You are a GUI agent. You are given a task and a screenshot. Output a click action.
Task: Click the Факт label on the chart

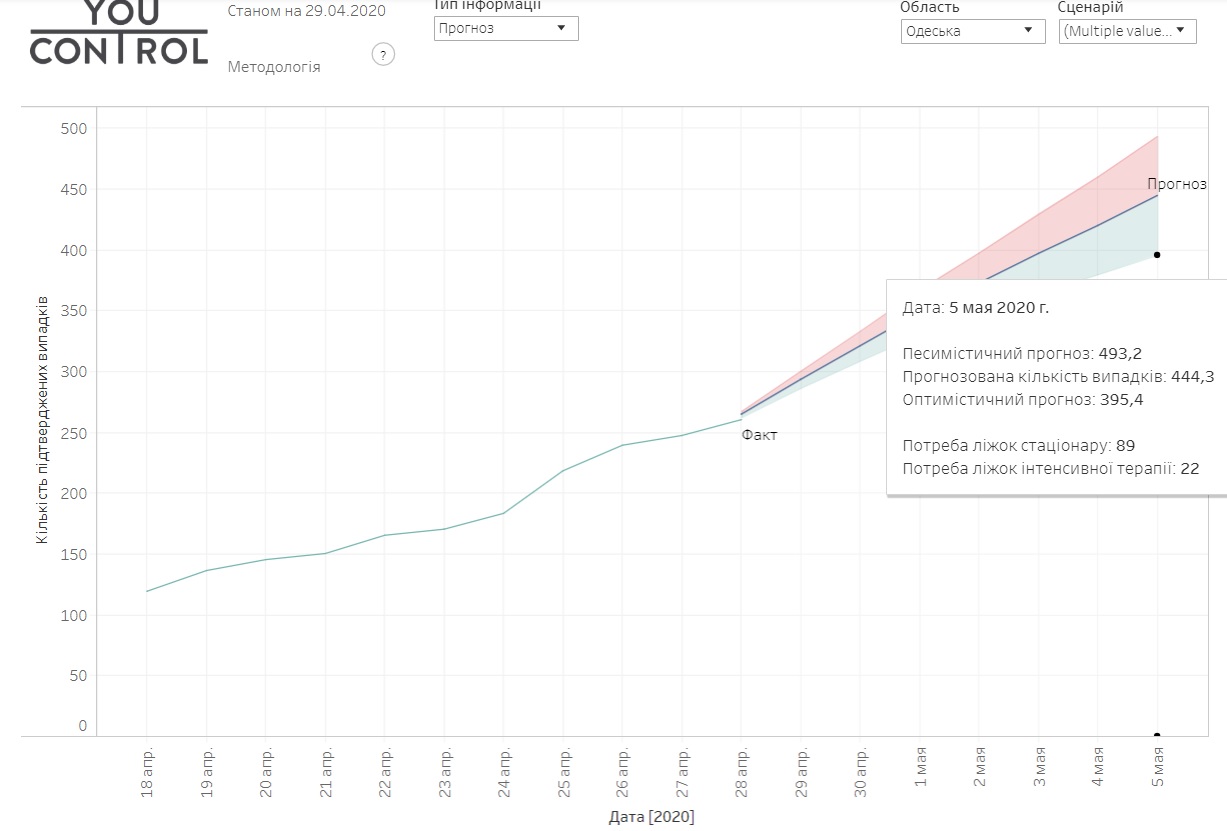[759, 435]
